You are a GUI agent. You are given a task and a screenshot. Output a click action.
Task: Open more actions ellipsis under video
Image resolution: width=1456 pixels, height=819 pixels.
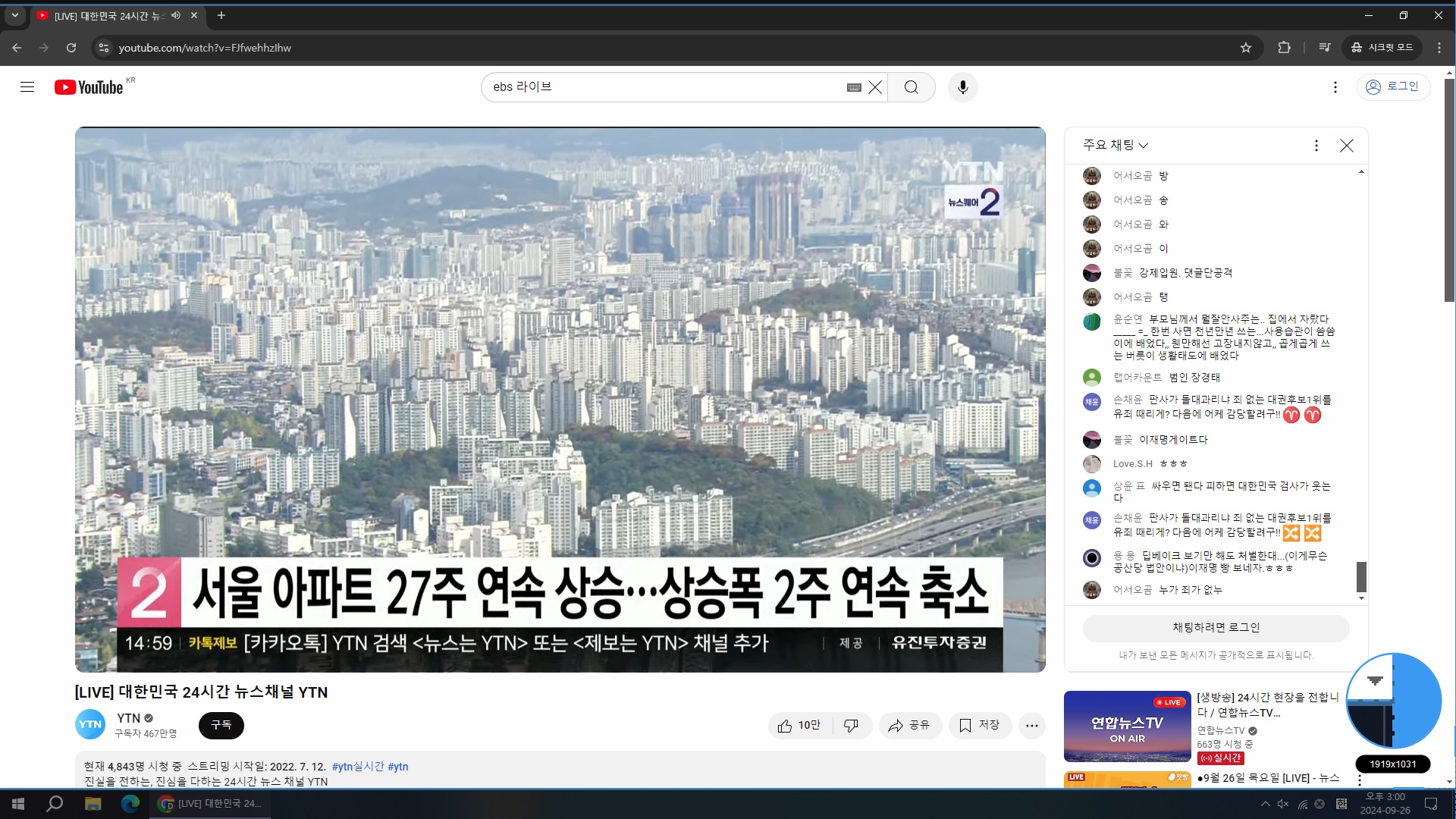pyautogui.click(x=1032, y=726)
